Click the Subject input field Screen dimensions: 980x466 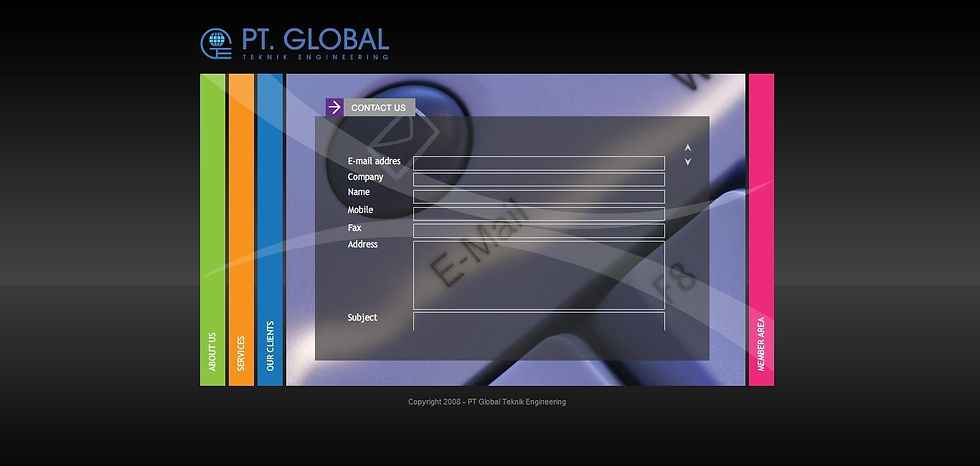pos(539,321)
